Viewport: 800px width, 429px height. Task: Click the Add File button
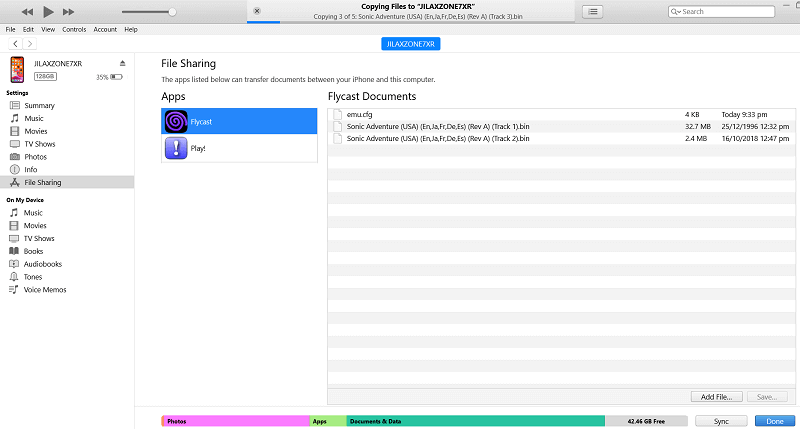[x=716, y=397]
